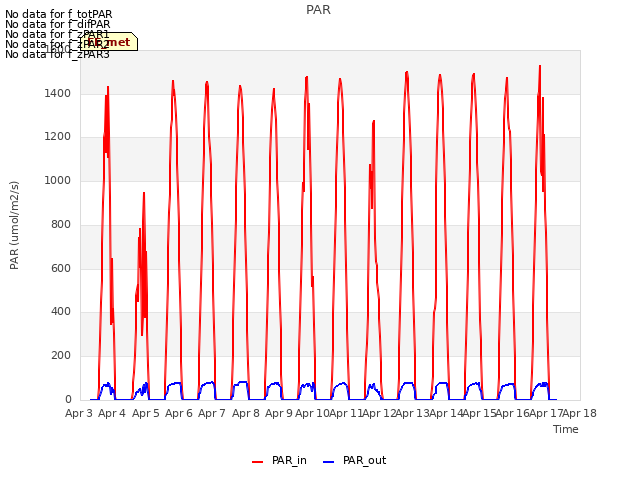Screen dimensions: 640x480
Task: Click the y-axis tick value 200
Action: (x=61, y=356)
